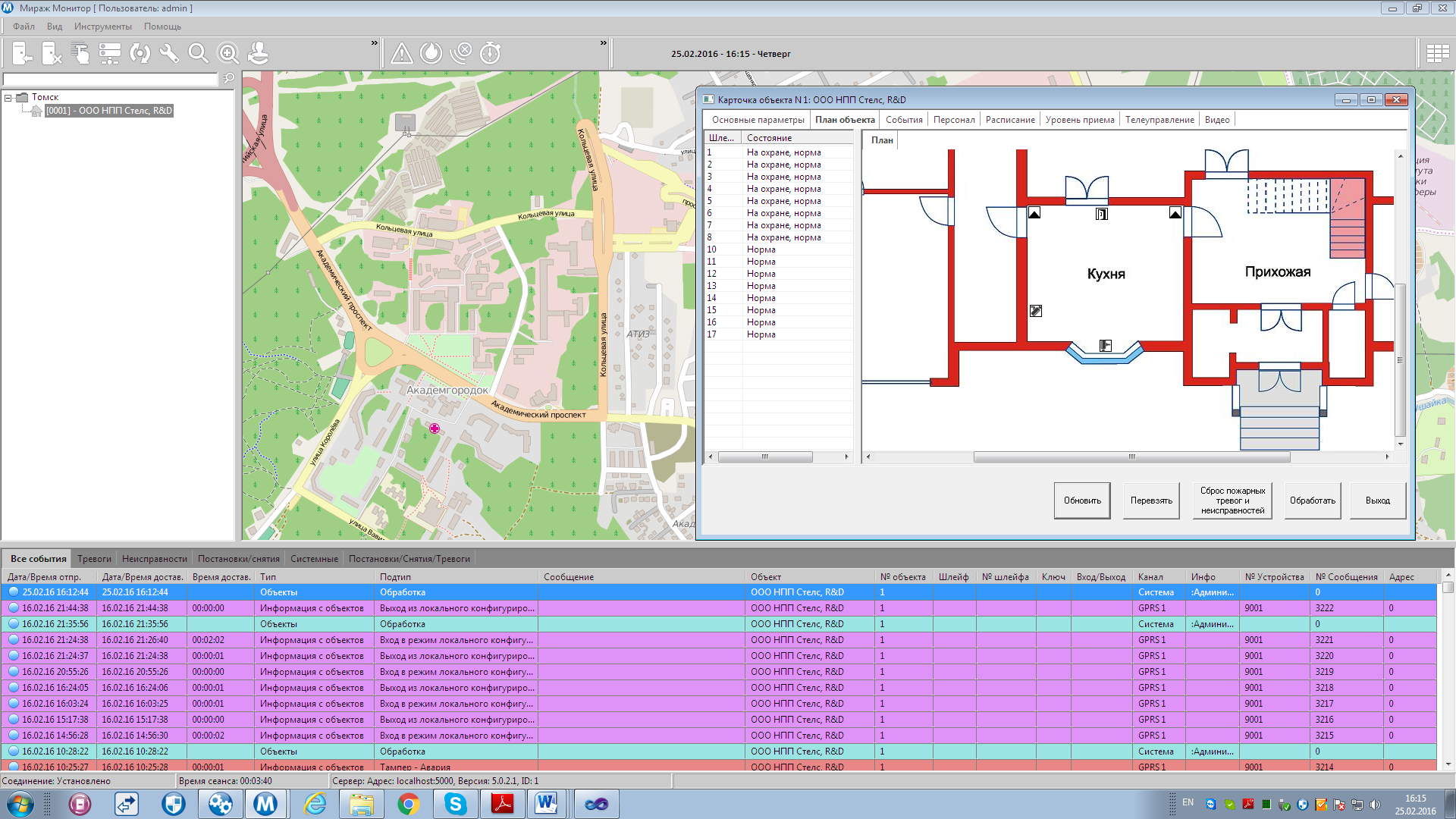Click the fire alarm flame icon
Screen dimensions: 1456x819
pyautogui.click(x=431, y=53)
